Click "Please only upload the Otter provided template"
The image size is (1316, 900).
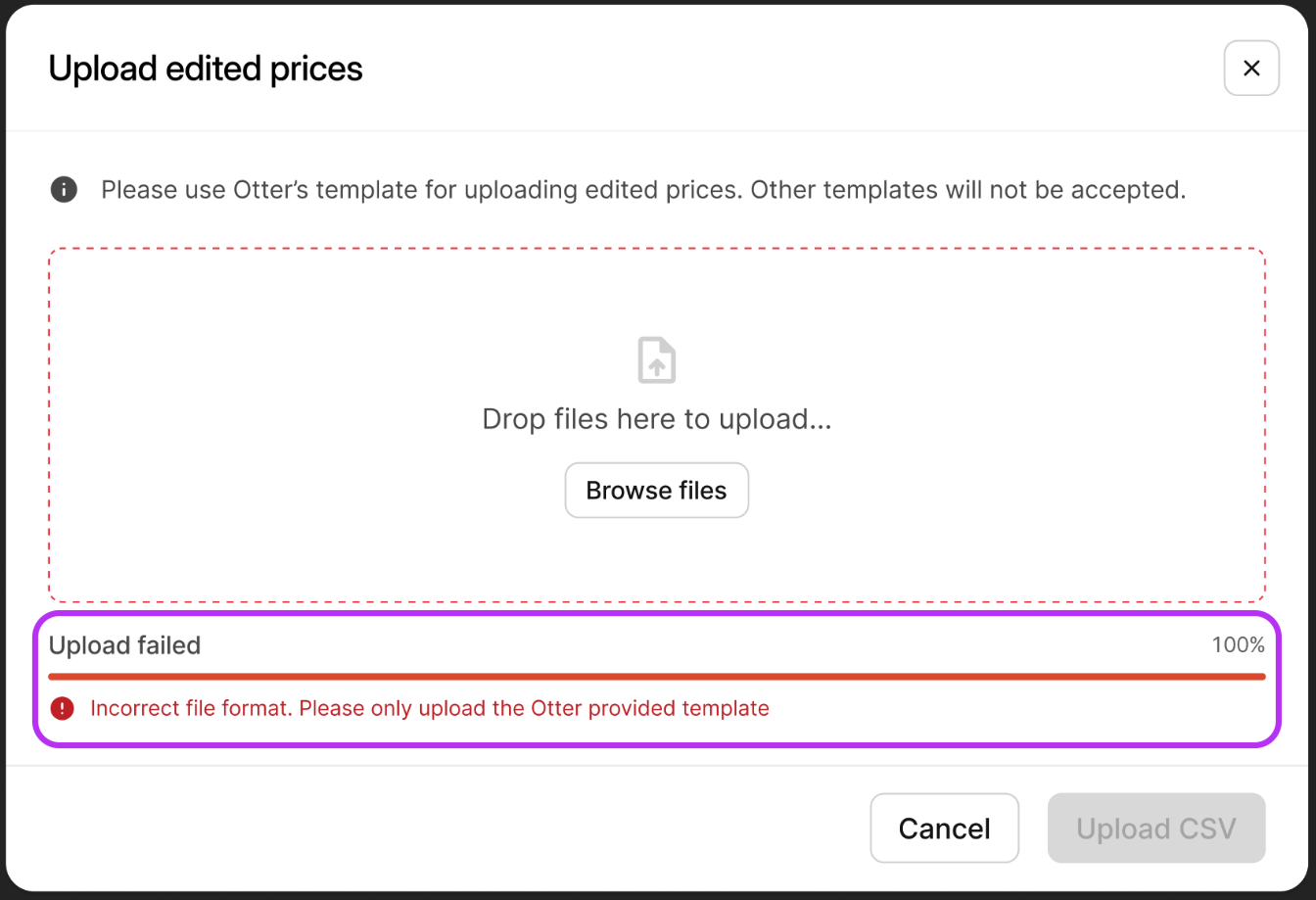(x=535, y=708)
